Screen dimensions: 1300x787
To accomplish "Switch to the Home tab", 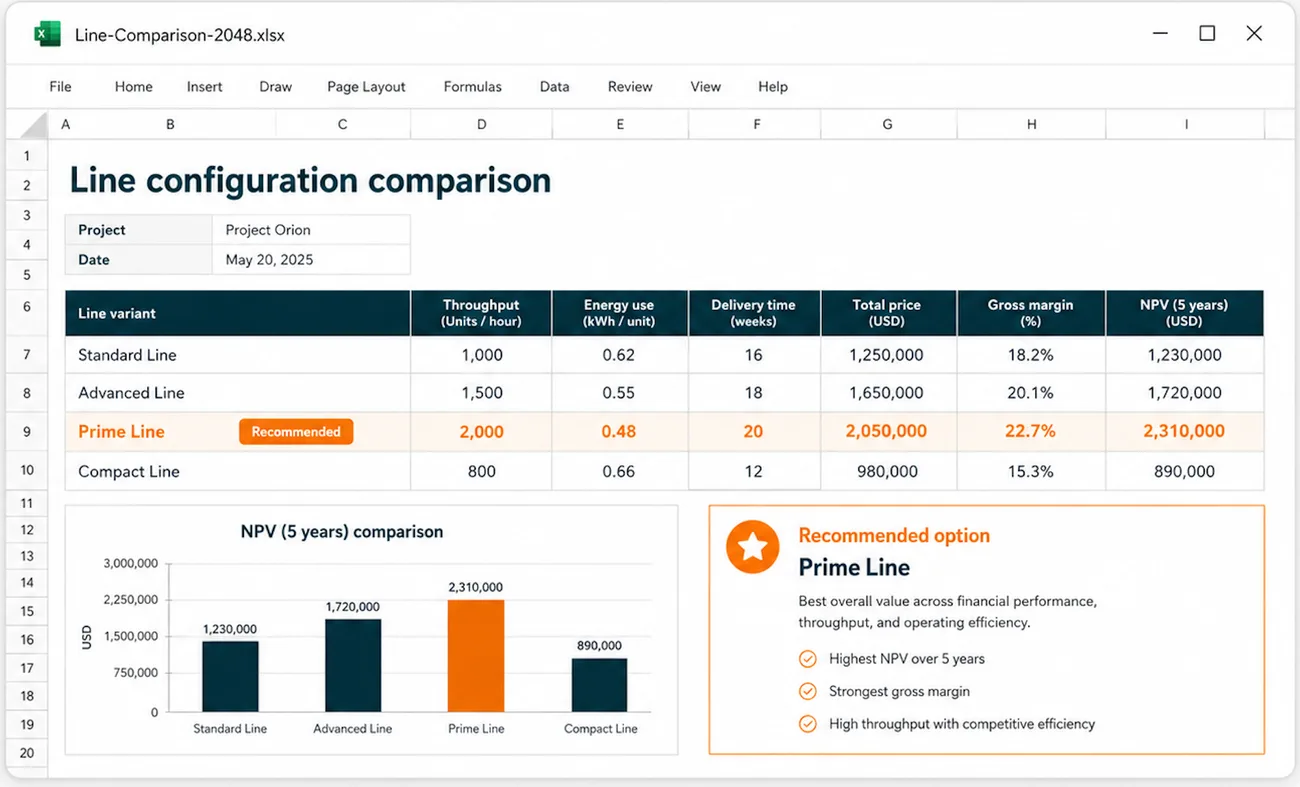I will tap(133, 87).
